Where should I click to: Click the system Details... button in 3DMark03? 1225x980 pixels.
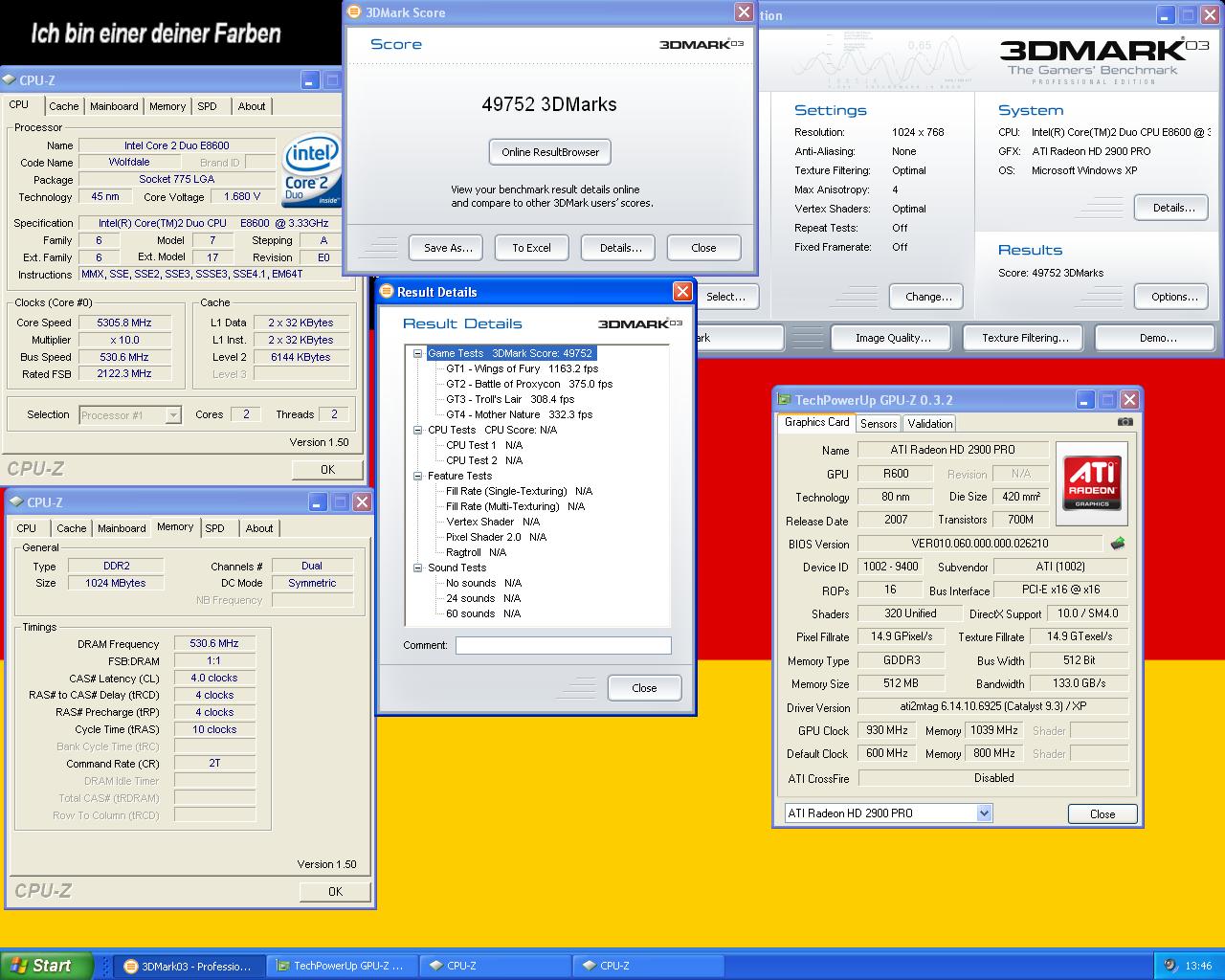click(x=1173, y=208)
